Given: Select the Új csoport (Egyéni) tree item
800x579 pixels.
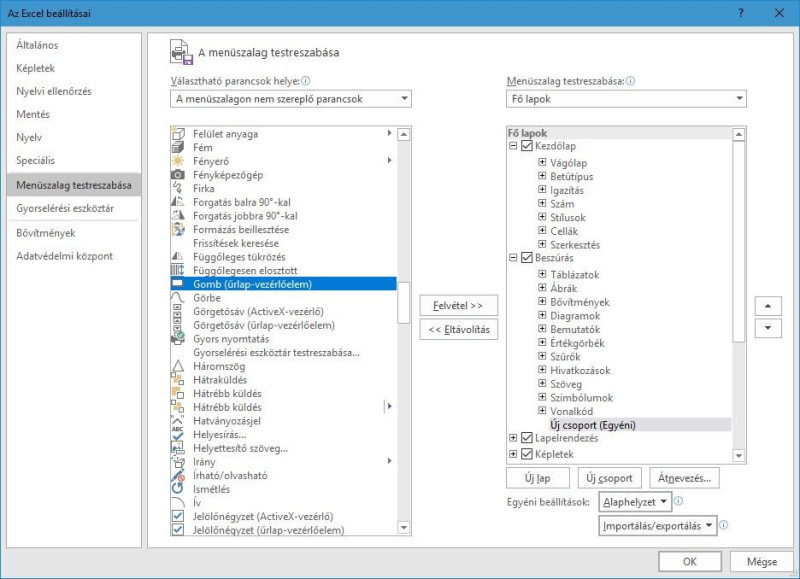Looking at the screenshot, I should pos(593,425).
